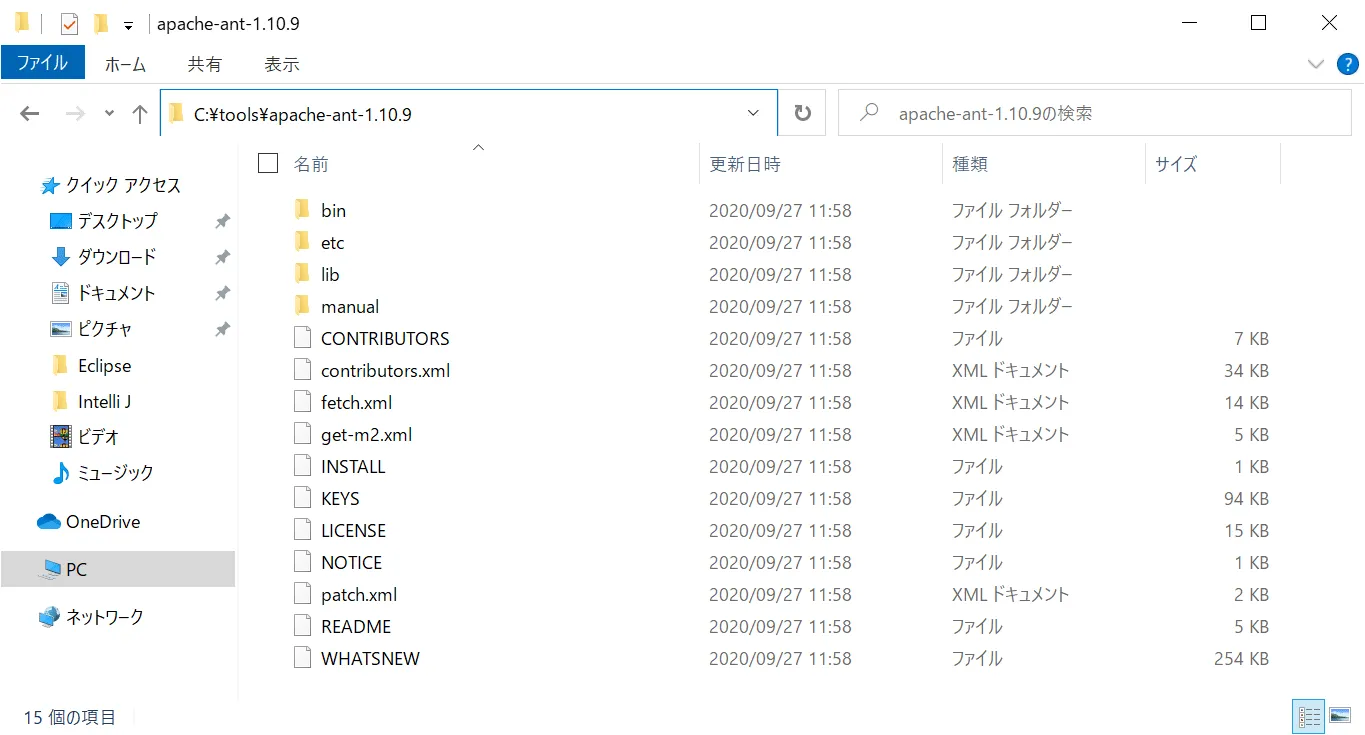Open the bin folder icon
Image resolution: width=1365 pixels, height=735 pixels.
pos(303,210)
